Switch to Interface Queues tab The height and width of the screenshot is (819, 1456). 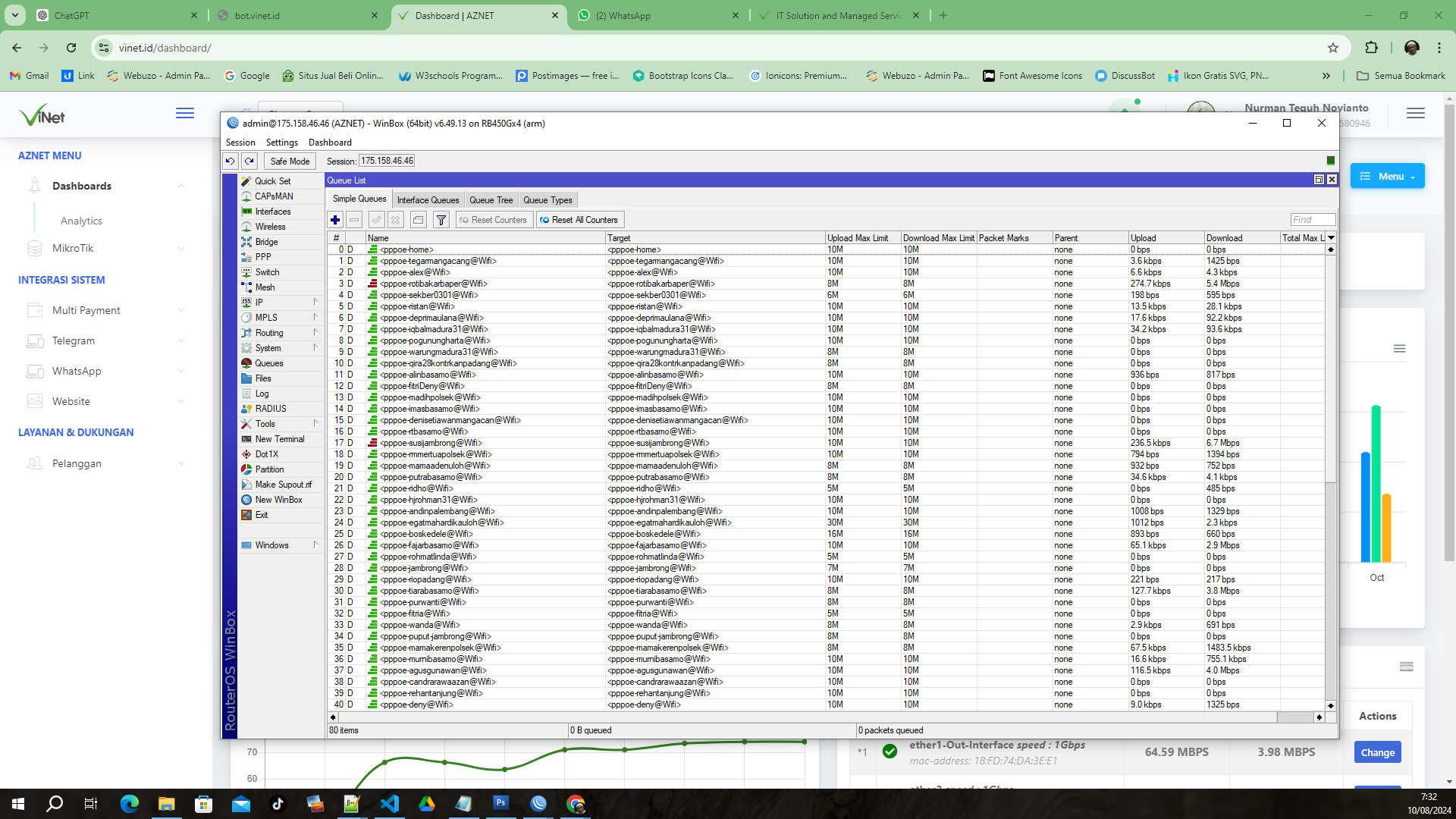(x=428, y=200)
